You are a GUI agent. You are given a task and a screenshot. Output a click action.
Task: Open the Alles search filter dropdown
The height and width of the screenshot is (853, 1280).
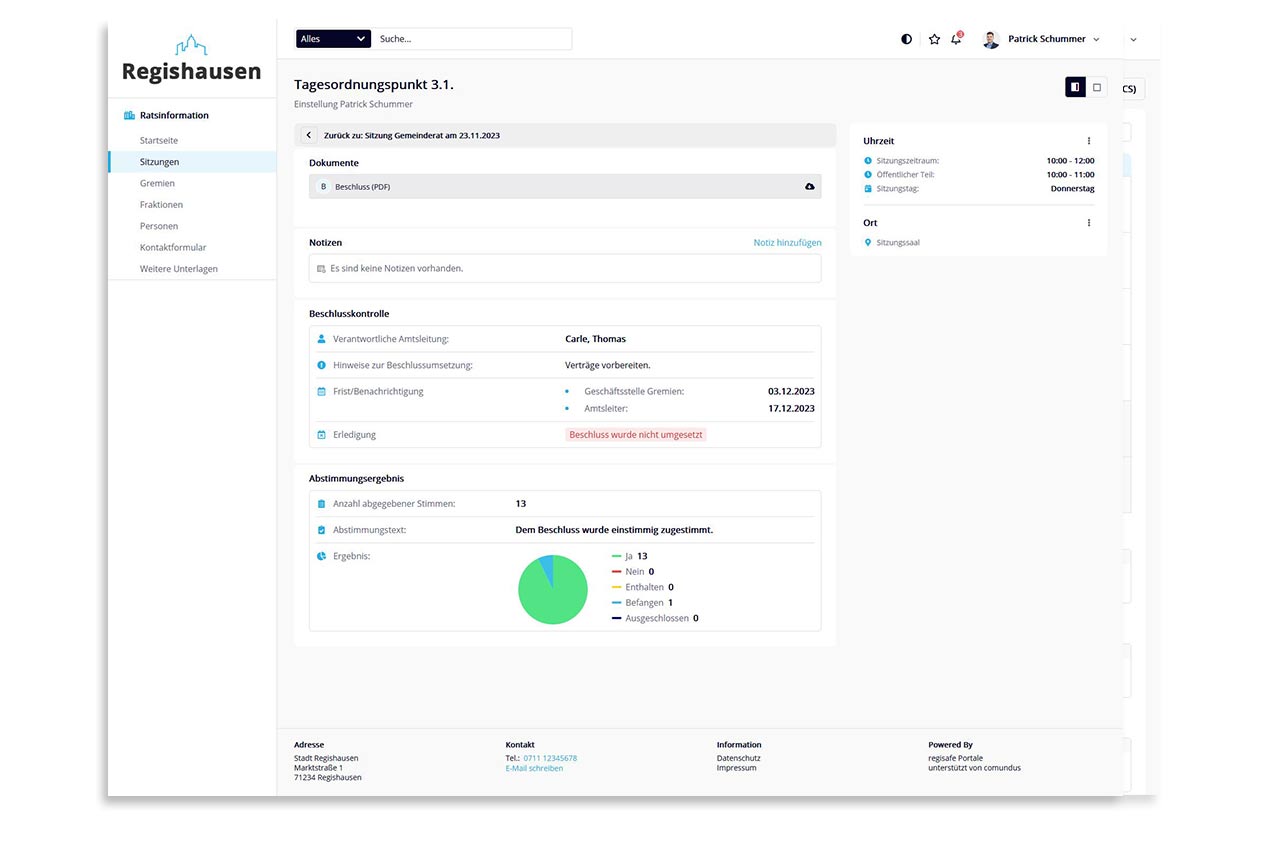click(x=332, y=38)
